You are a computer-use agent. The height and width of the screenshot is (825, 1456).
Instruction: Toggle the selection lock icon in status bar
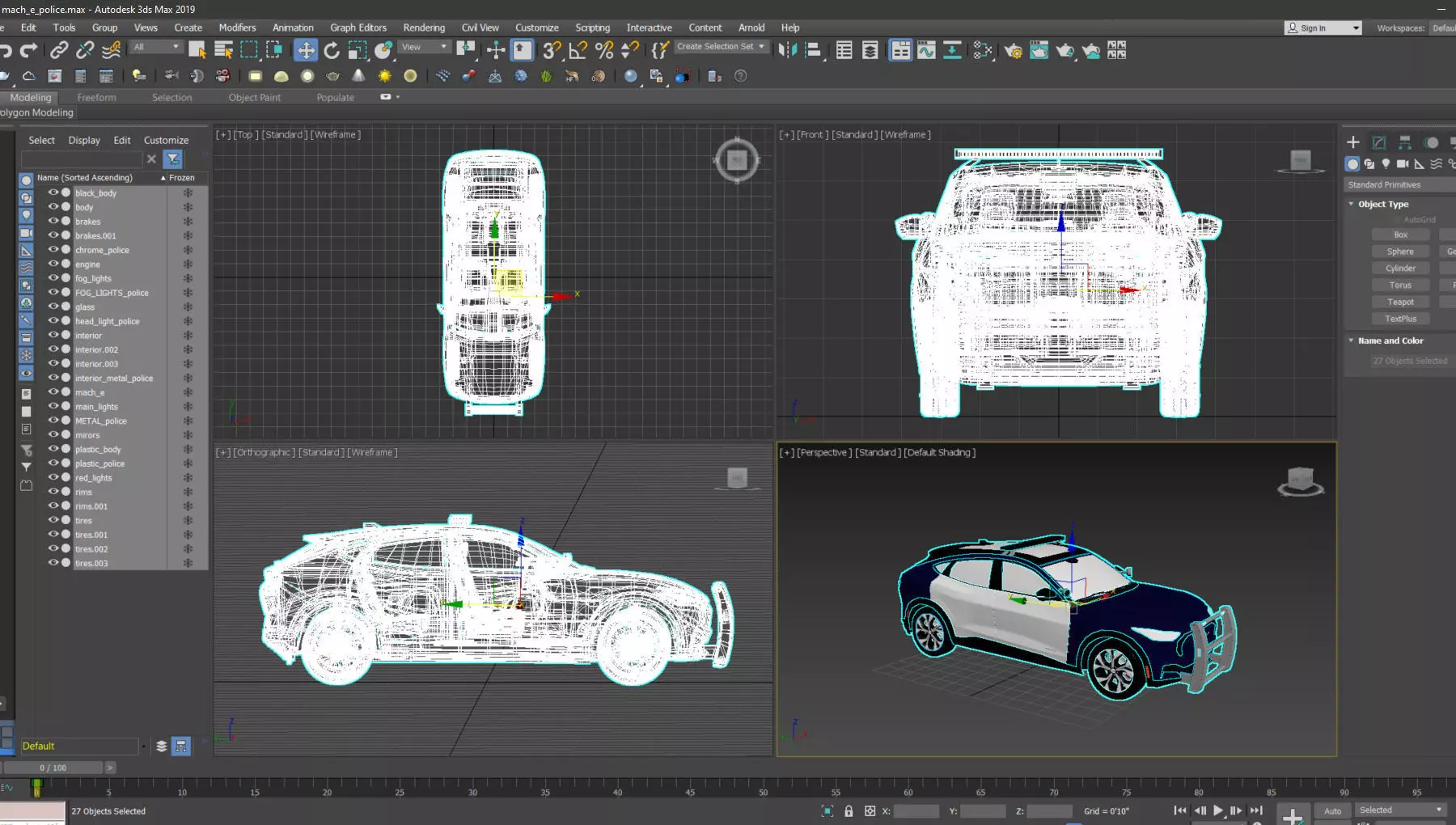coord(849,810)
